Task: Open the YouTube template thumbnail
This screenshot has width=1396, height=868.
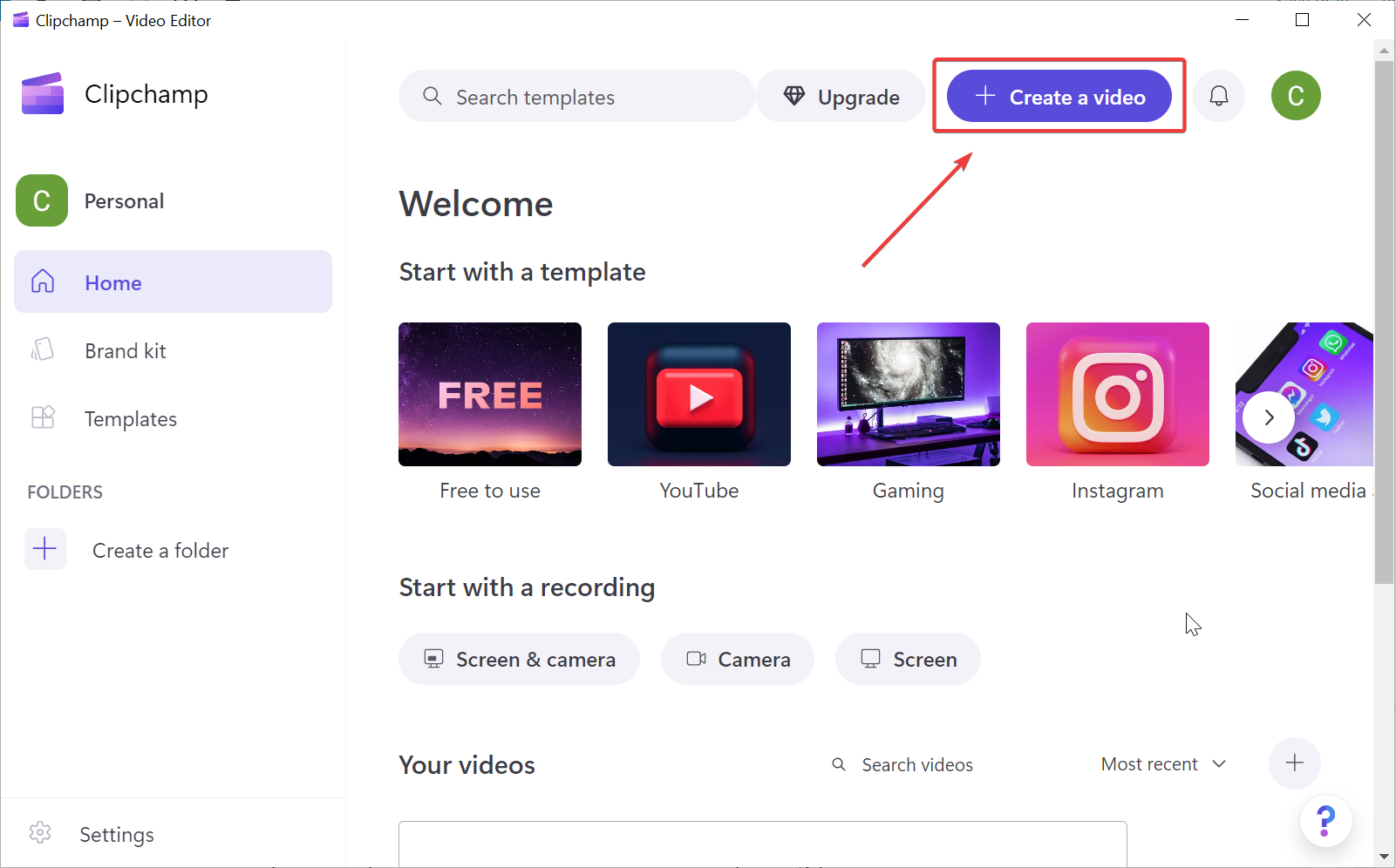Action: [698, 394]
